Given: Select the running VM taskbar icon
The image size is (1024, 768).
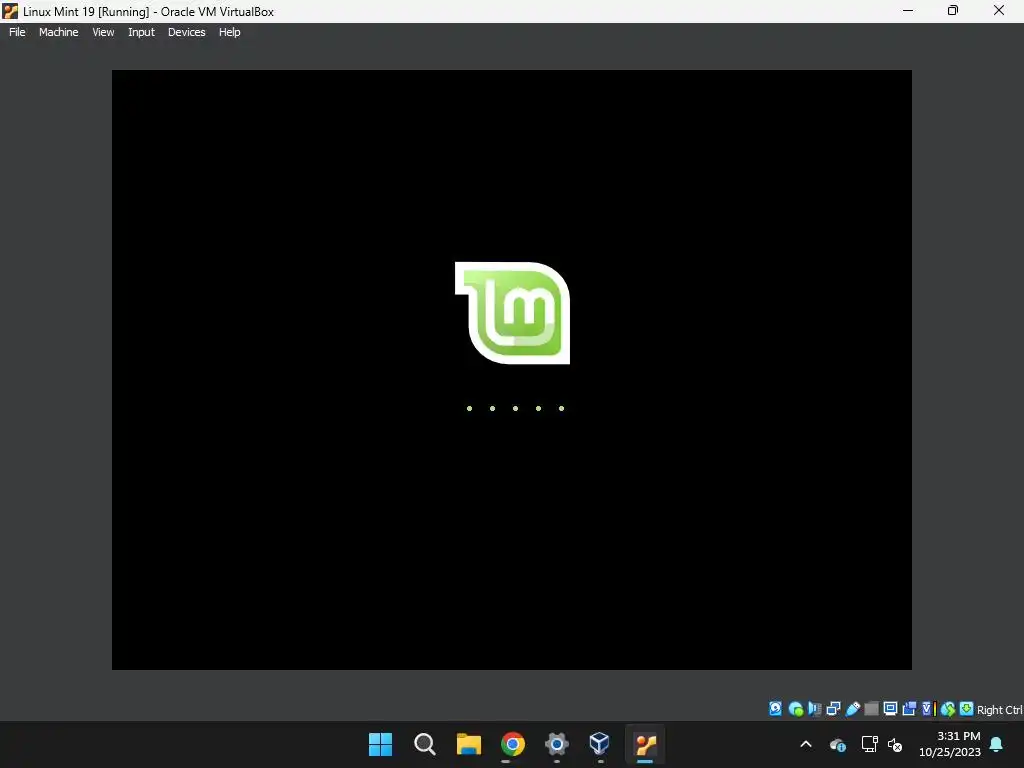Looking at the screenshot, I should (x=645, y=744).
